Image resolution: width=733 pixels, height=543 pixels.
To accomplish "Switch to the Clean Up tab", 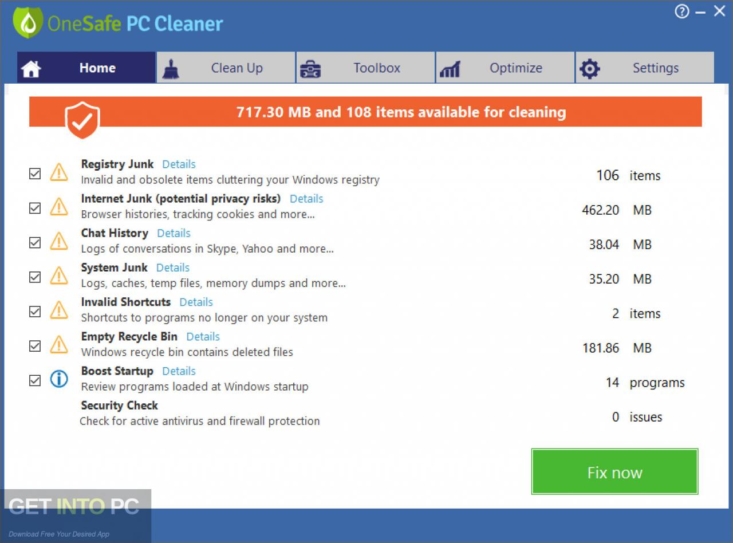I will [x=226, y=68].
